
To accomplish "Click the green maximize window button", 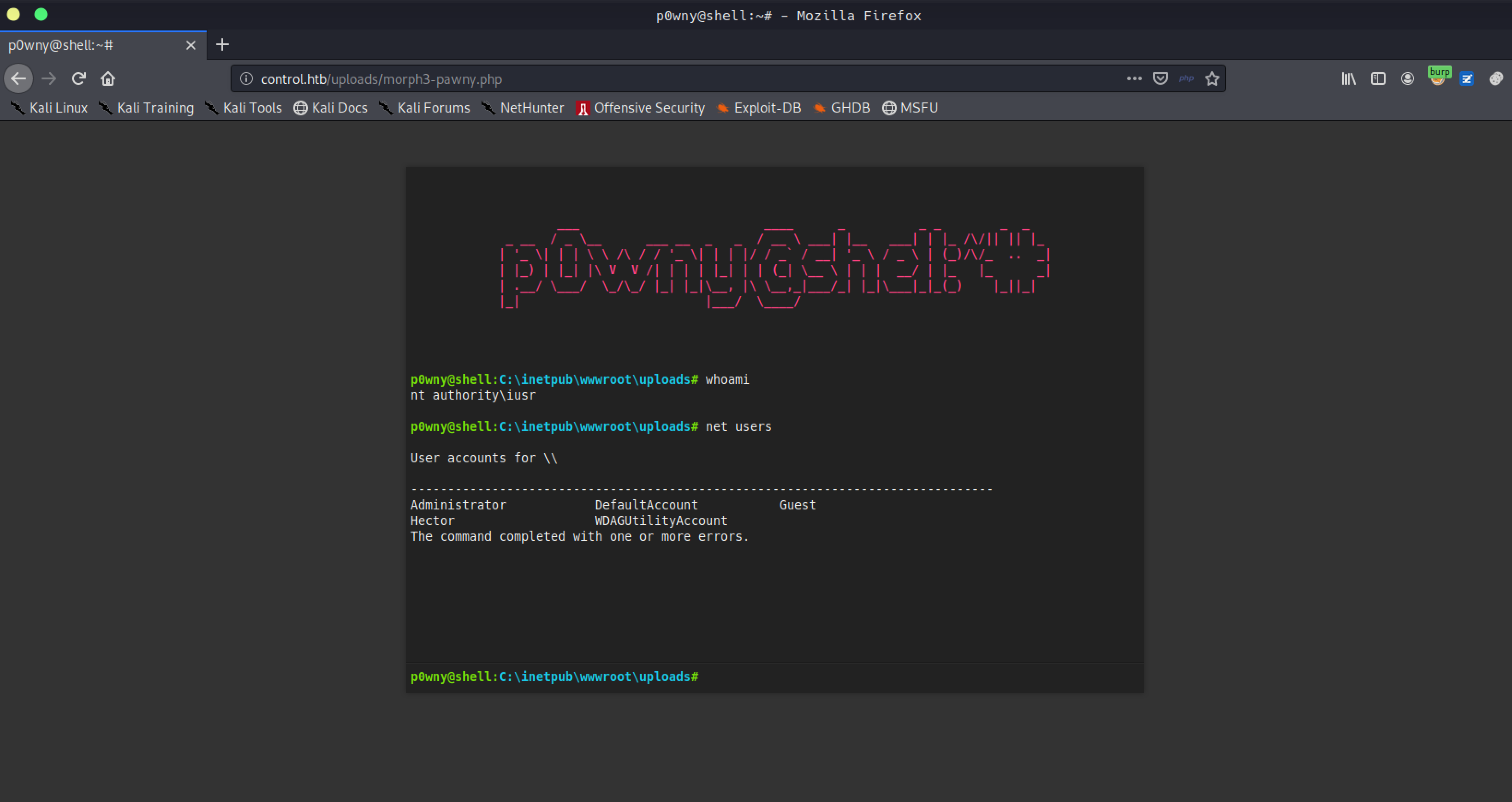I will coord(41,15).
